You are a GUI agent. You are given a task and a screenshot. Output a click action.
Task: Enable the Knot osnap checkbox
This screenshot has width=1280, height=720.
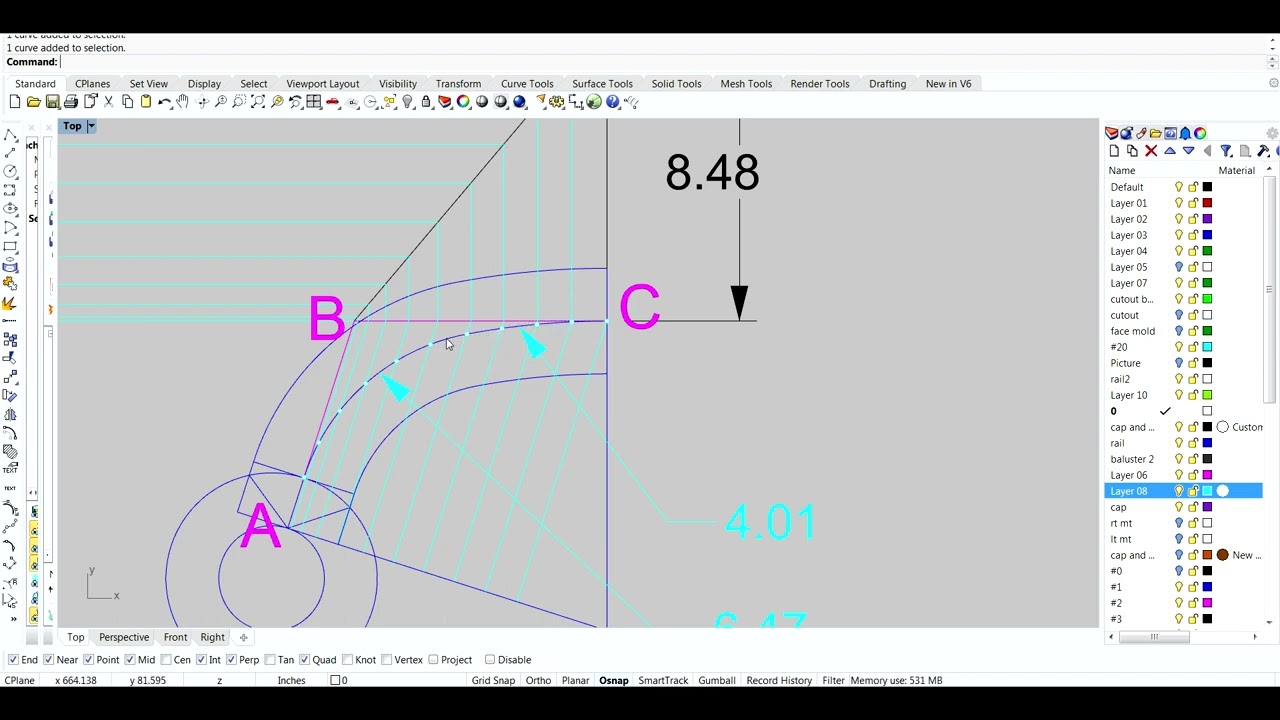point(347,660)
